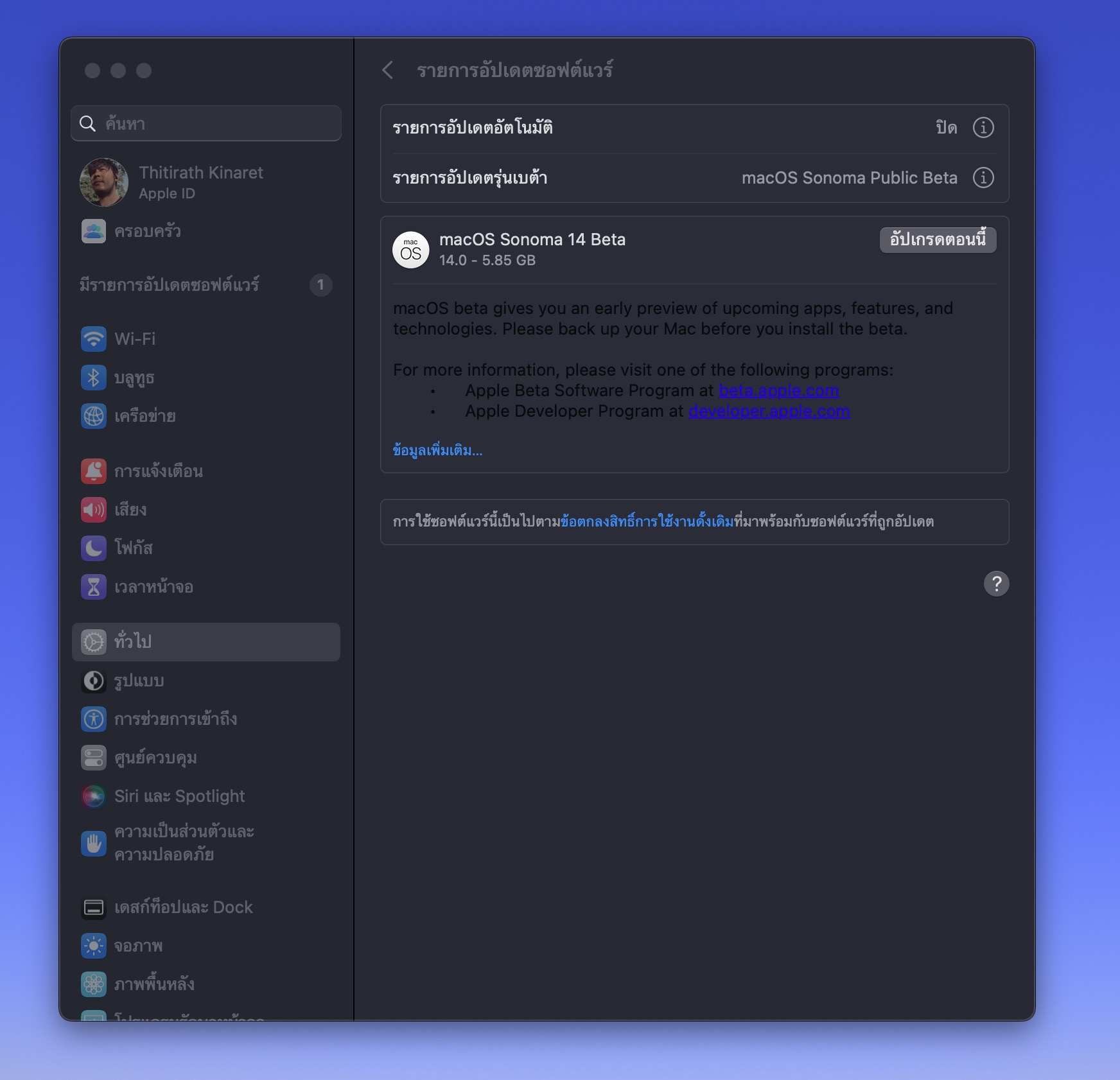Open Bluetooth settings via its icon
Image resolution: width=1120 pixels, height=1080 pixels.
point(94,378)
